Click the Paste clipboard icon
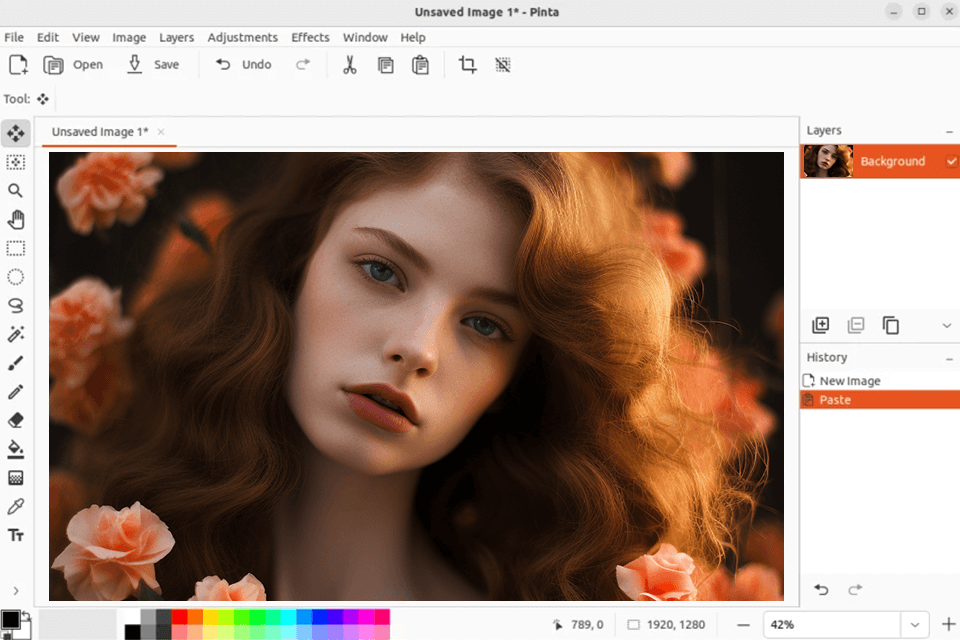This screenshot has height=640, width=960. [420, 65]
